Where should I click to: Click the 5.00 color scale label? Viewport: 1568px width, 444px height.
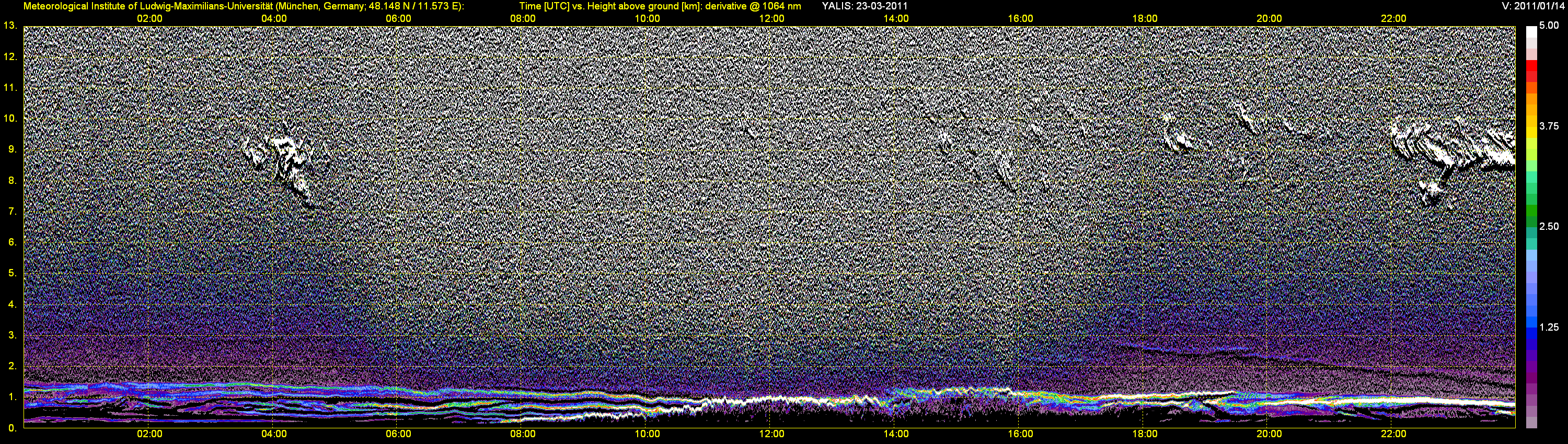tap(1549, 26)
